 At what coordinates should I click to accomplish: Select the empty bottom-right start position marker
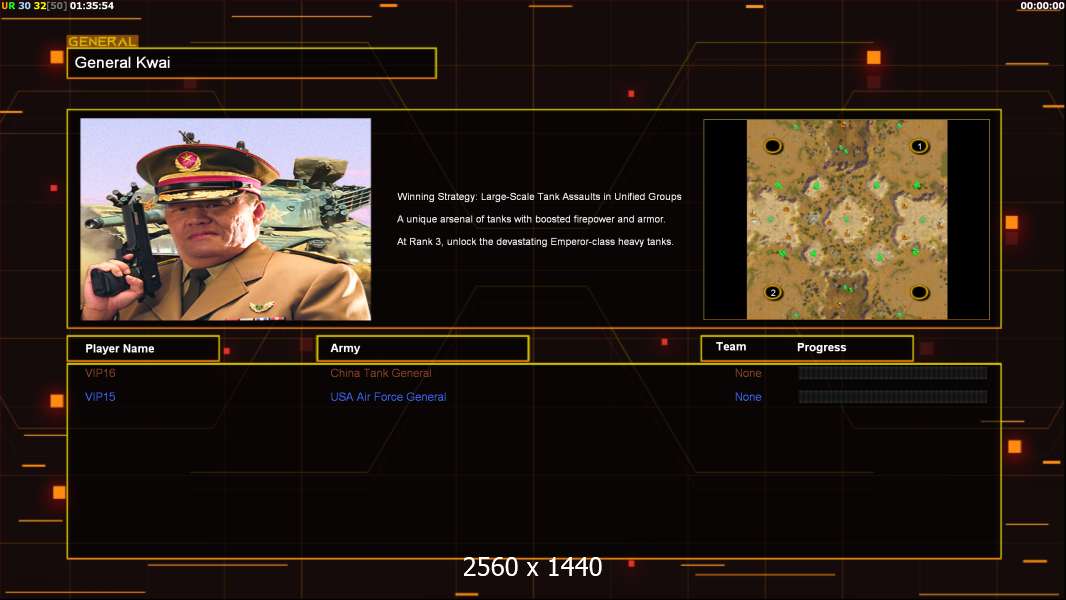[919, 292]
